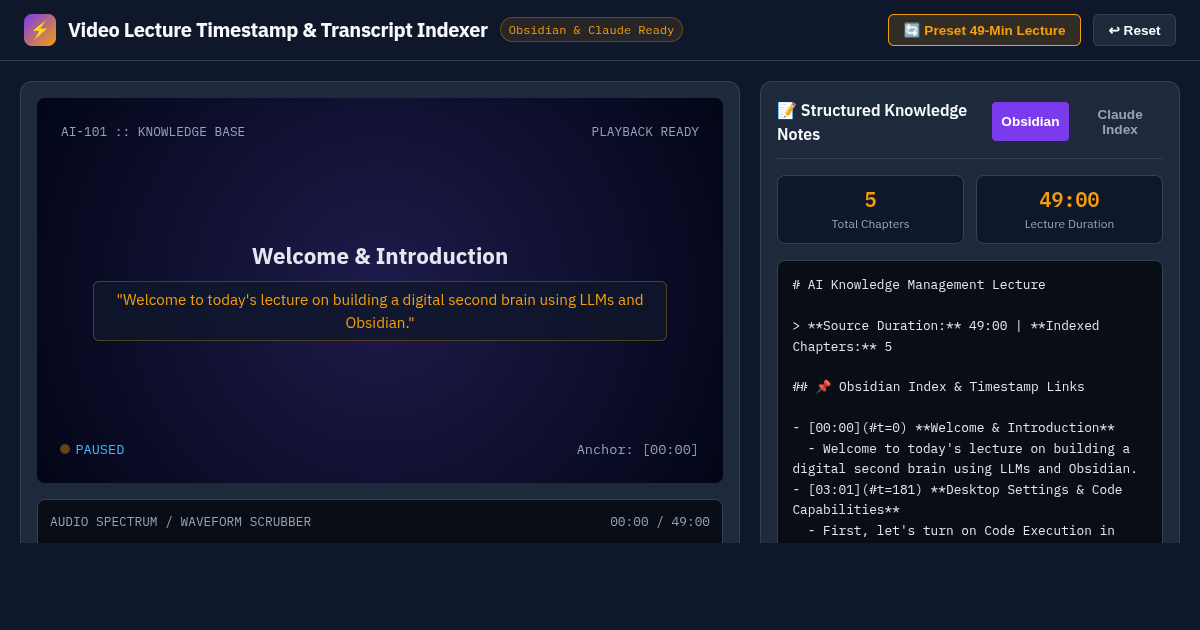Click the Lecture Duration 49:00 card
This screenshot has height=630, width=1200.
coord(1069,209)
